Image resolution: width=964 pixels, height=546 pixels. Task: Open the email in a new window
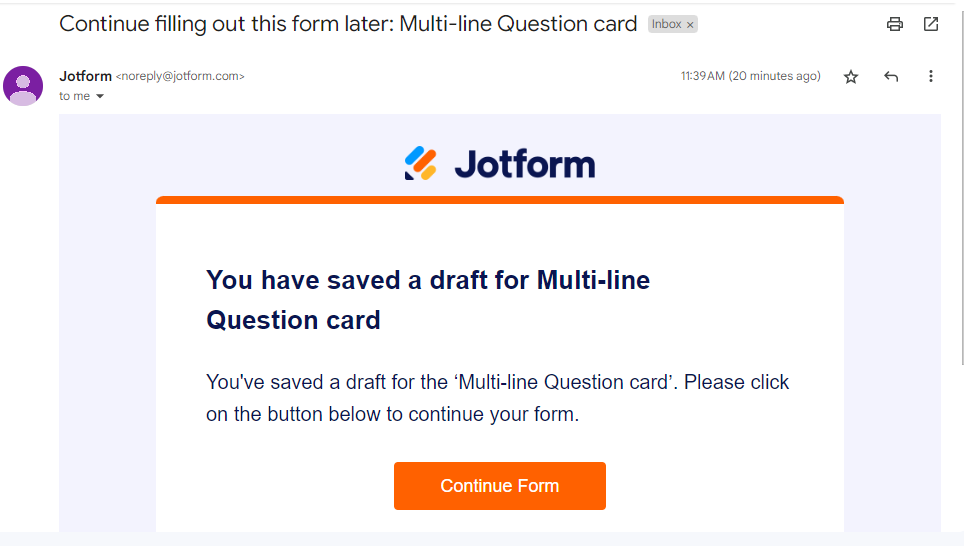pyautogui.click(x=931, y=24)
